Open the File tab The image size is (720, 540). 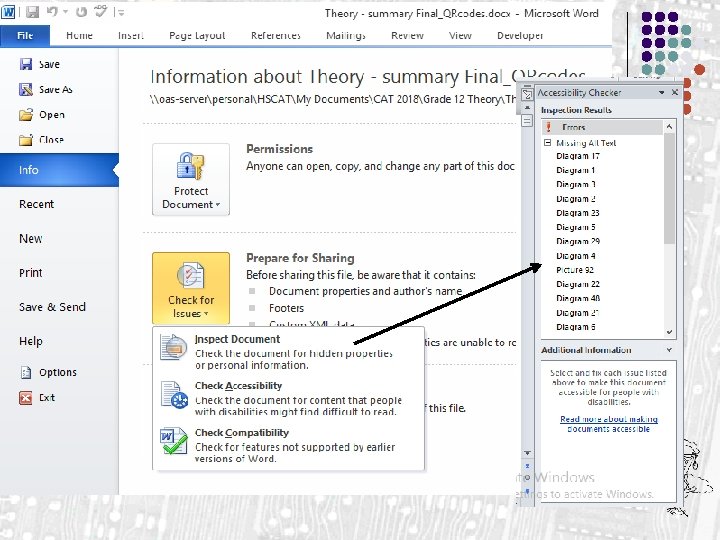point(25,35)
